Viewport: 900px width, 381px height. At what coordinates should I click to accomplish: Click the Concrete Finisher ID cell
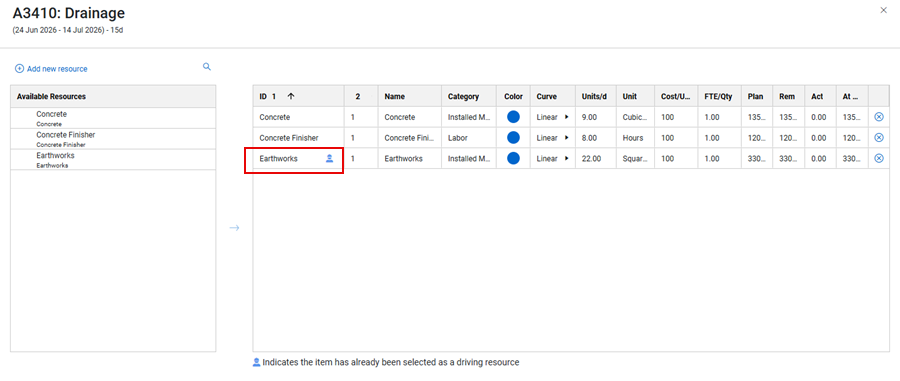tap(298, 138)
